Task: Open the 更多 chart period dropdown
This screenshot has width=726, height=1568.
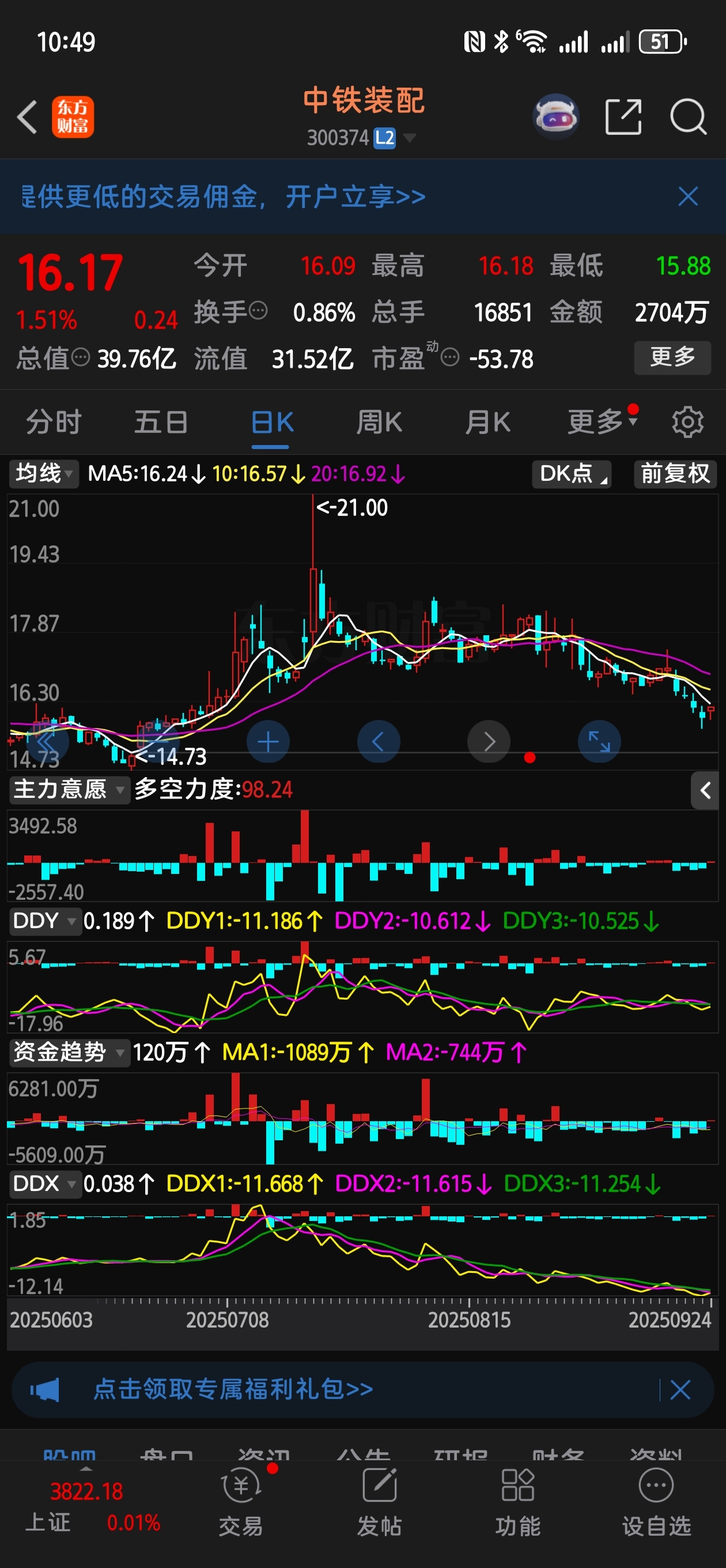Action: [x=602, y=421]
